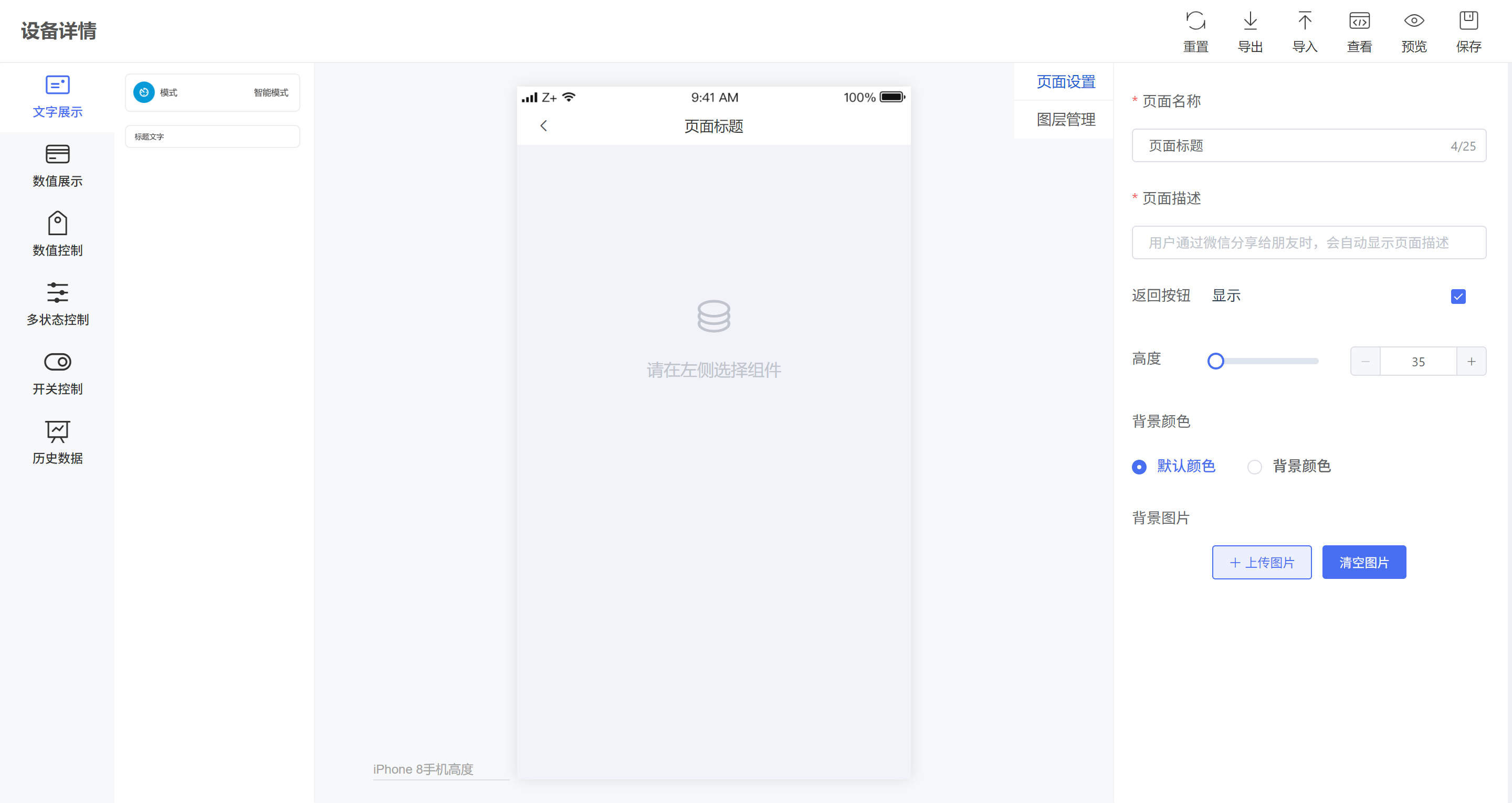1512x803 pixels.
Task: Select the 开关控制 switch category
Action: (58, 375)
